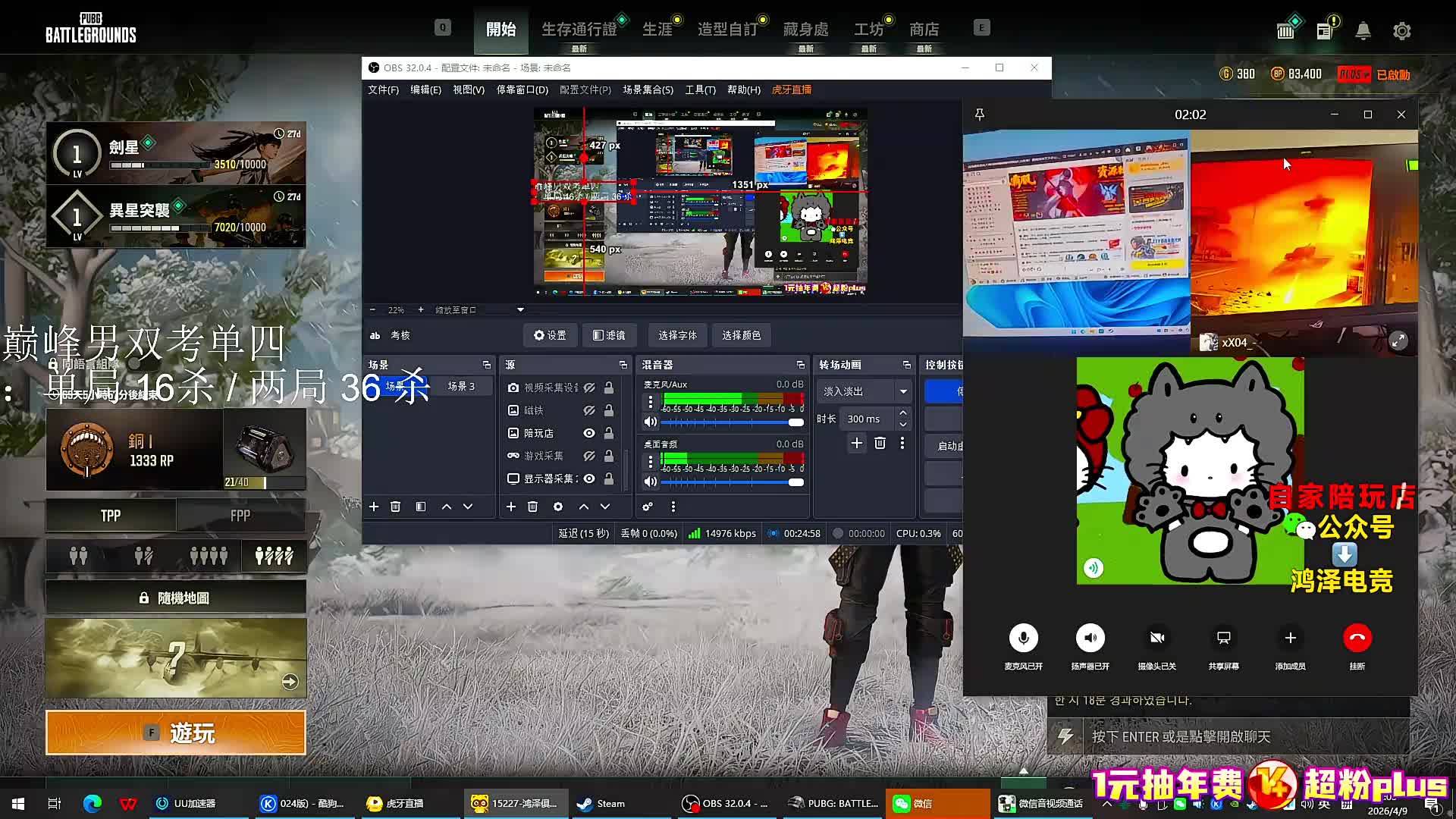Hide the 陪玩店 source
Viewport: 1456px width, 819px height.
[588, 433]
